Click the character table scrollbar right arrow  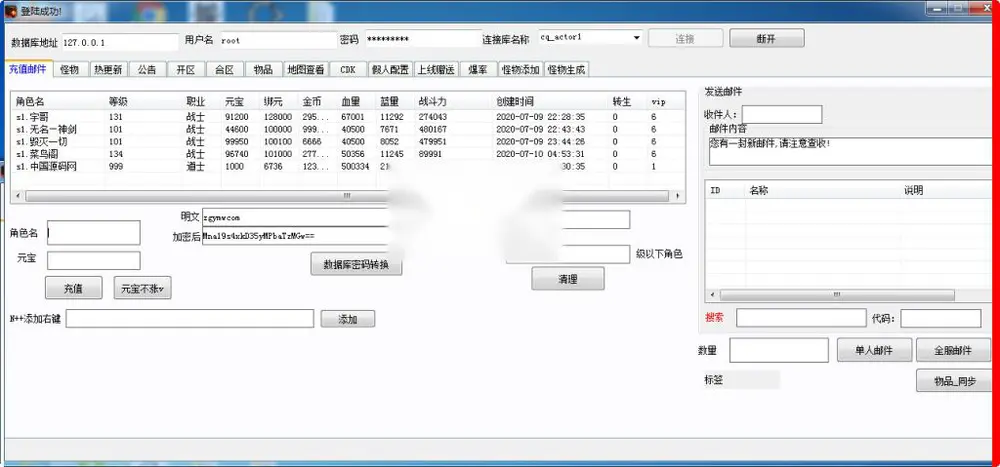(x=677, y=196)
